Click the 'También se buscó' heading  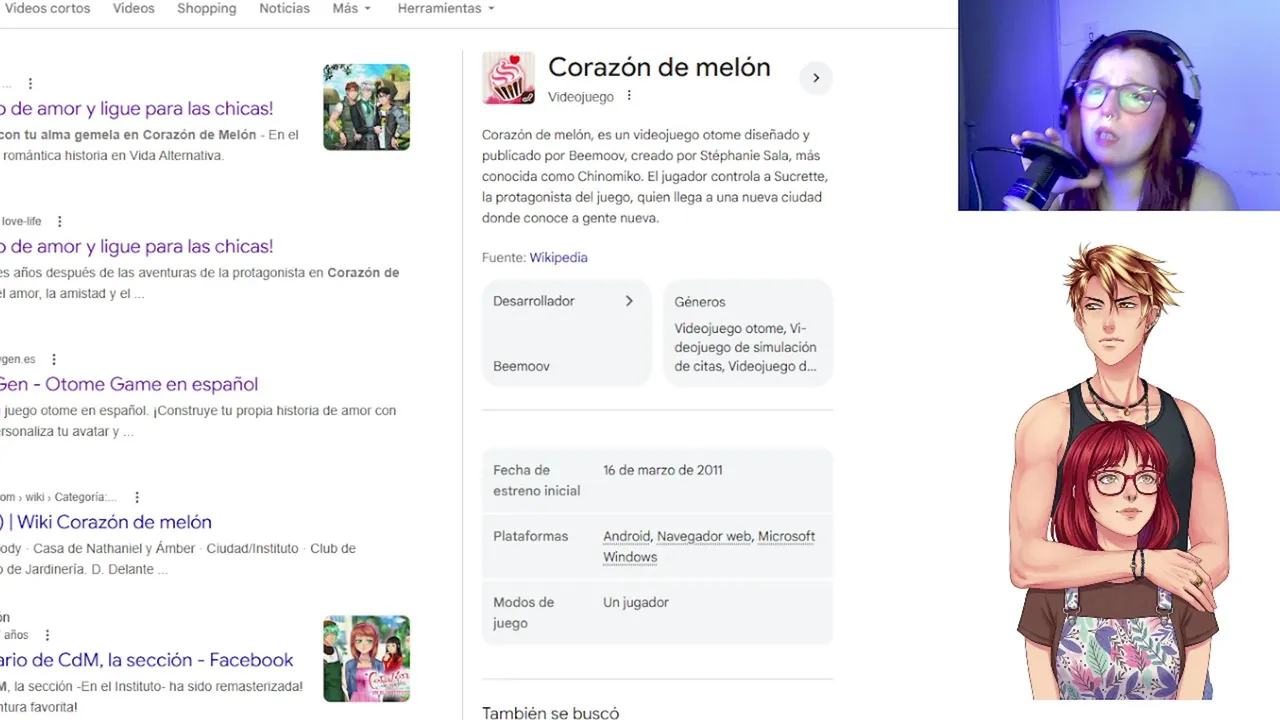point(550,712)
